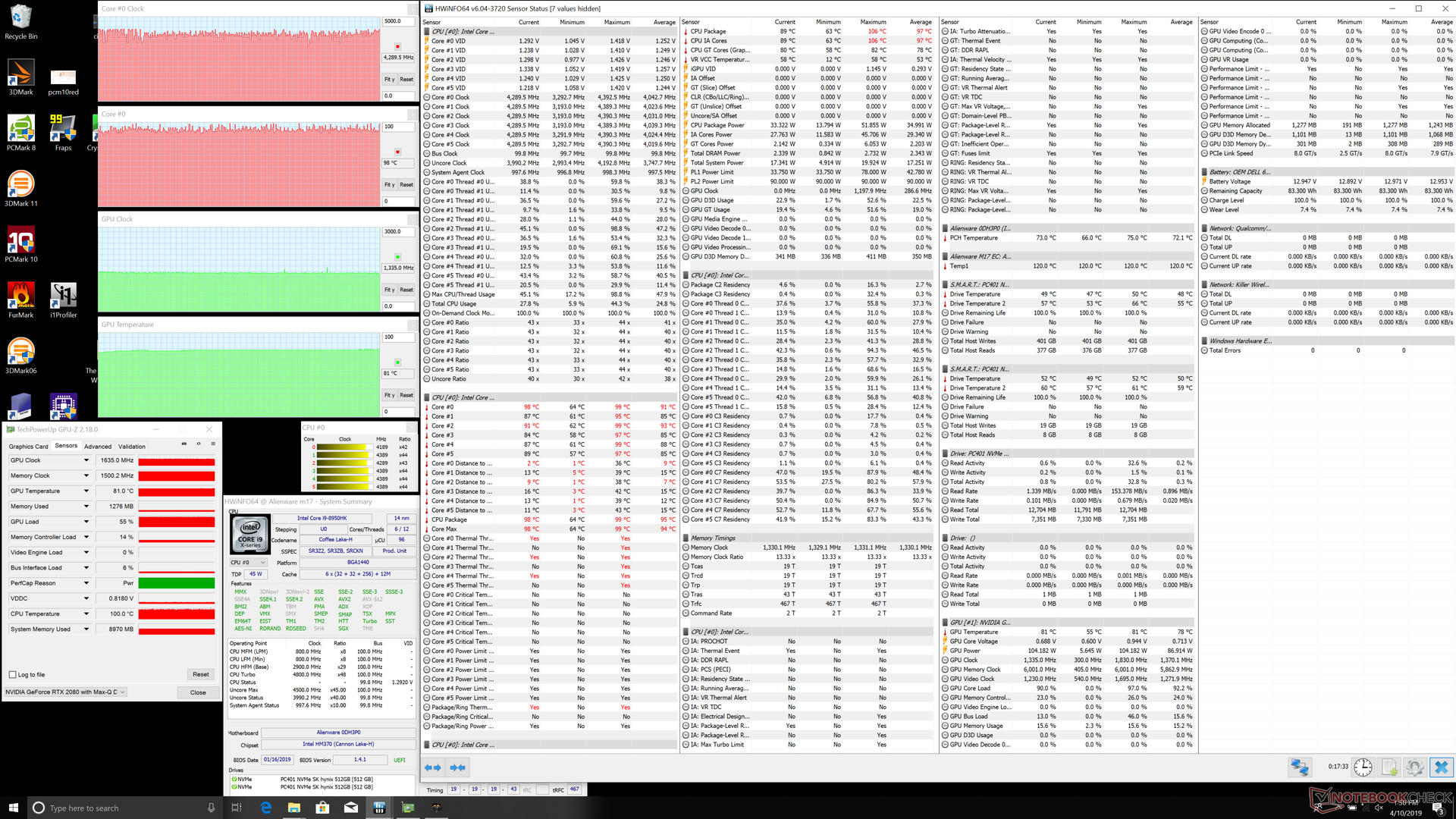Click red color square in Core #0 Clock graph

coord(397,47)
